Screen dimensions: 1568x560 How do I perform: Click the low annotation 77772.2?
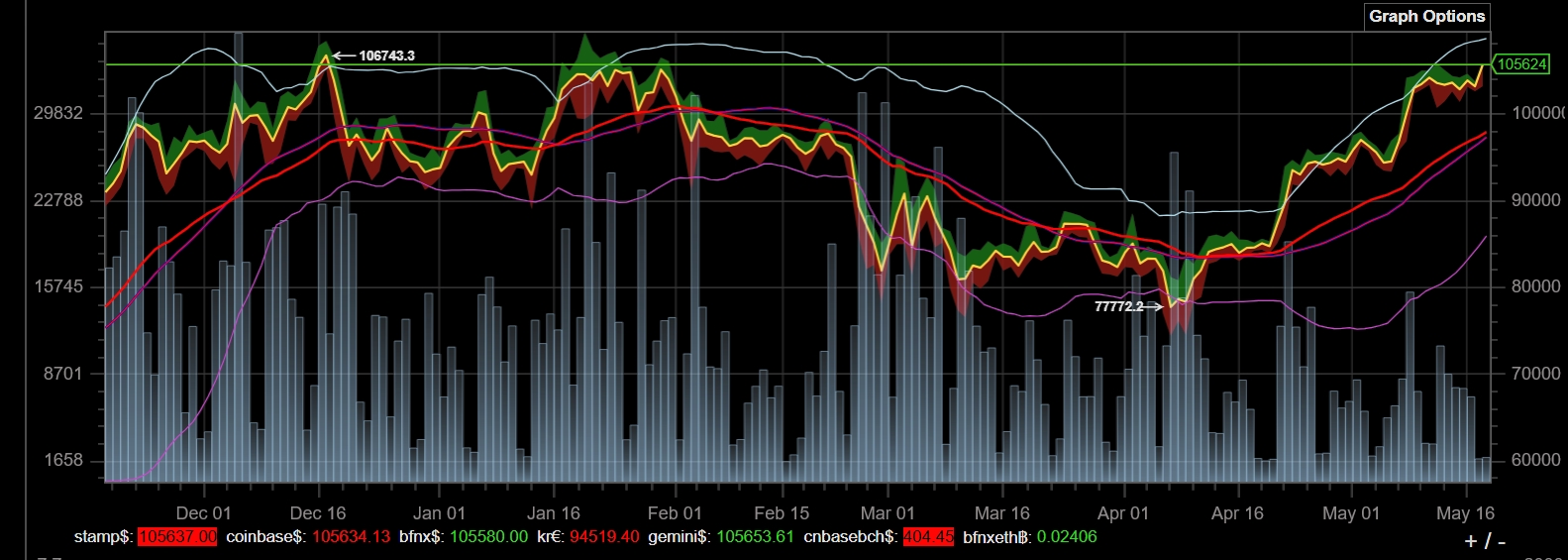(1118, 306)
